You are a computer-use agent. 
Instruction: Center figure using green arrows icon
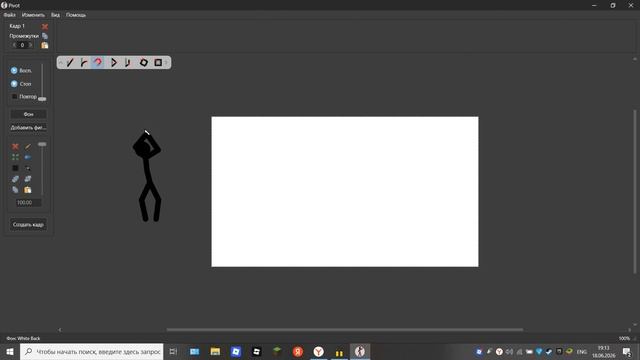tap(15, 157)
